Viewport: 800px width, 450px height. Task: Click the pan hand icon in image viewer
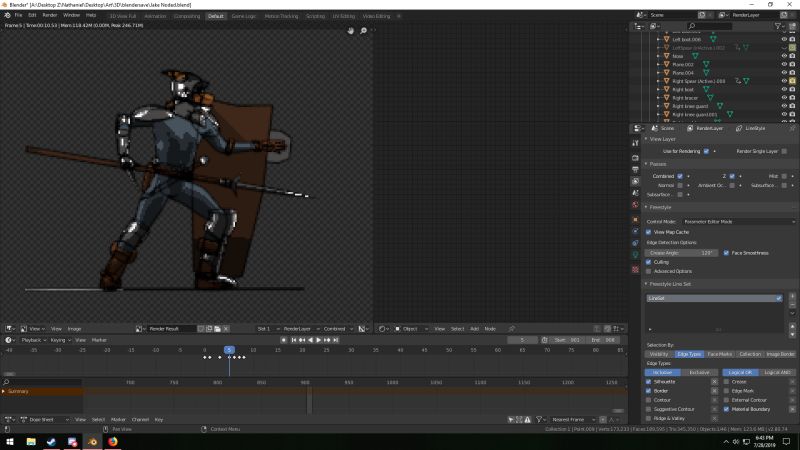click(x=351, y=31)
